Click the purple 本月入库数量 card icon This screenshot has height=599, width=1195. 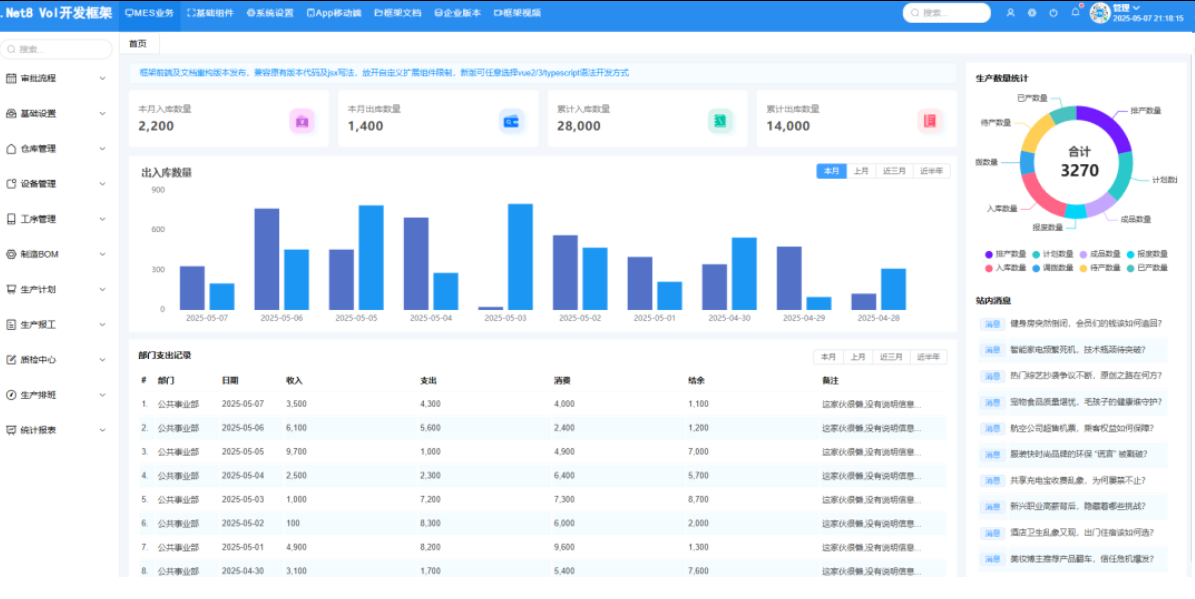click(302, 121)
